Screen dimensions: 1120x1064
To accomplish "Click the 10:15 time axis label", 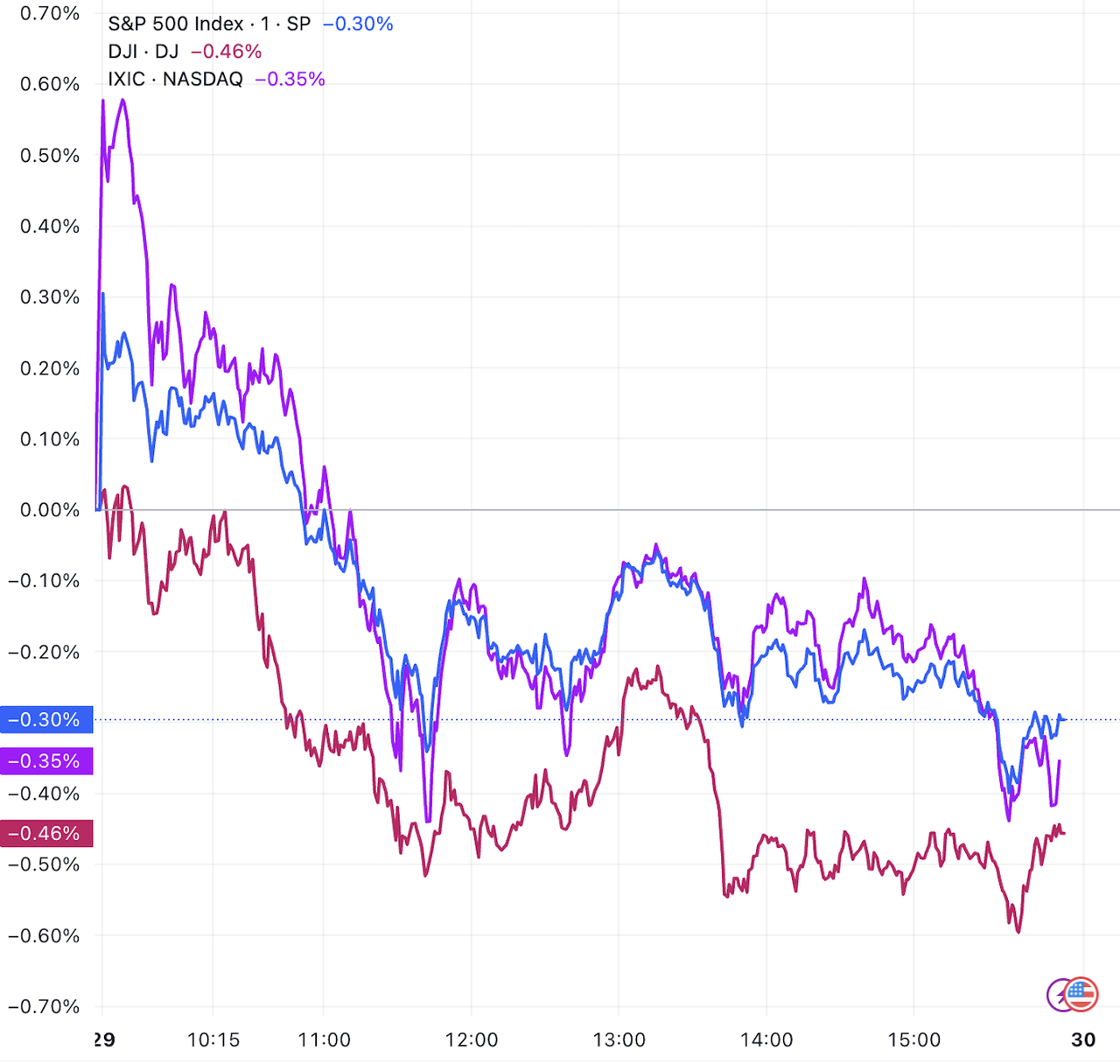I will (x=213, y=1039).
